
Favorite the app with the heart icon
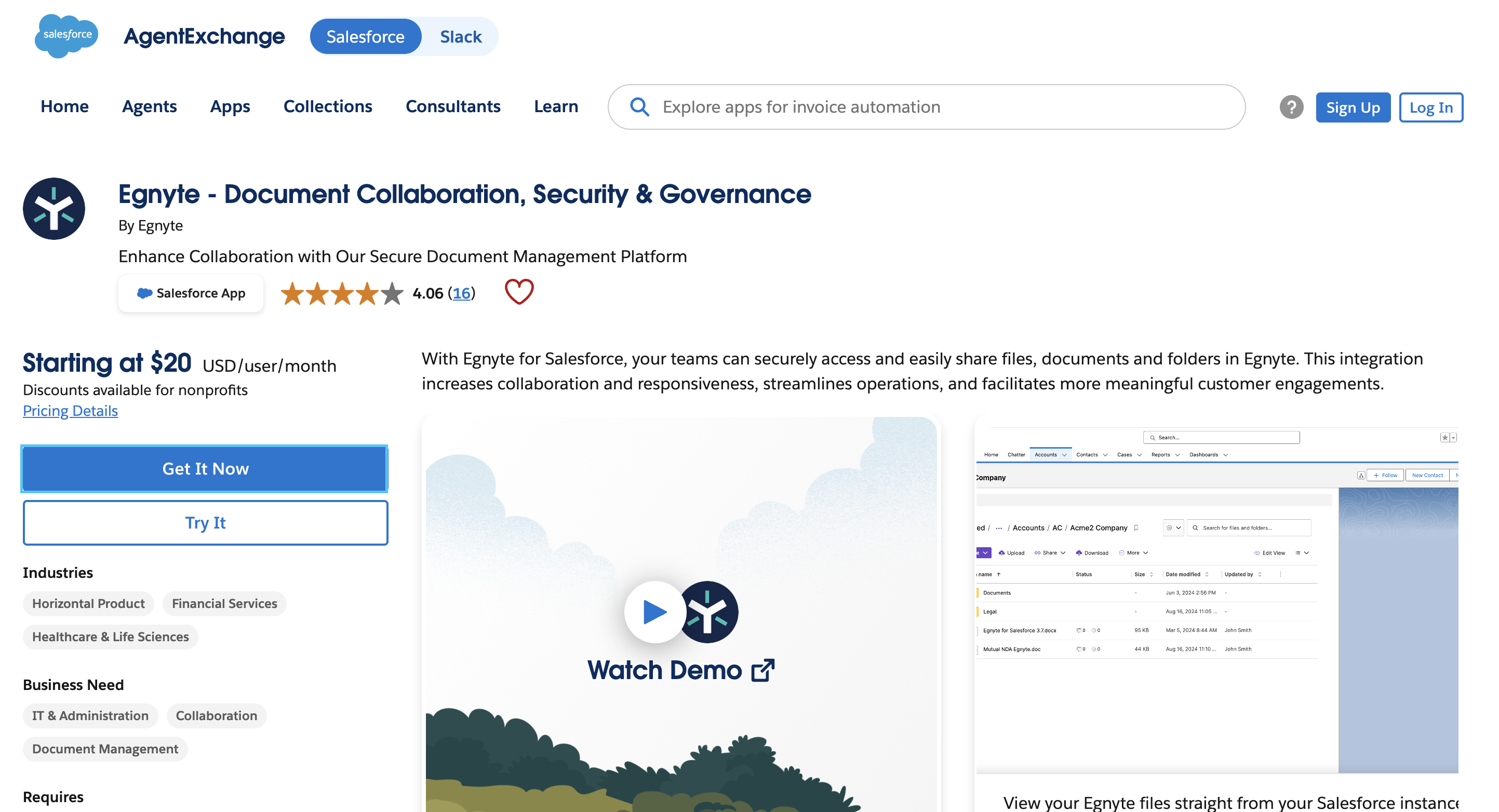tap(518, 292)
